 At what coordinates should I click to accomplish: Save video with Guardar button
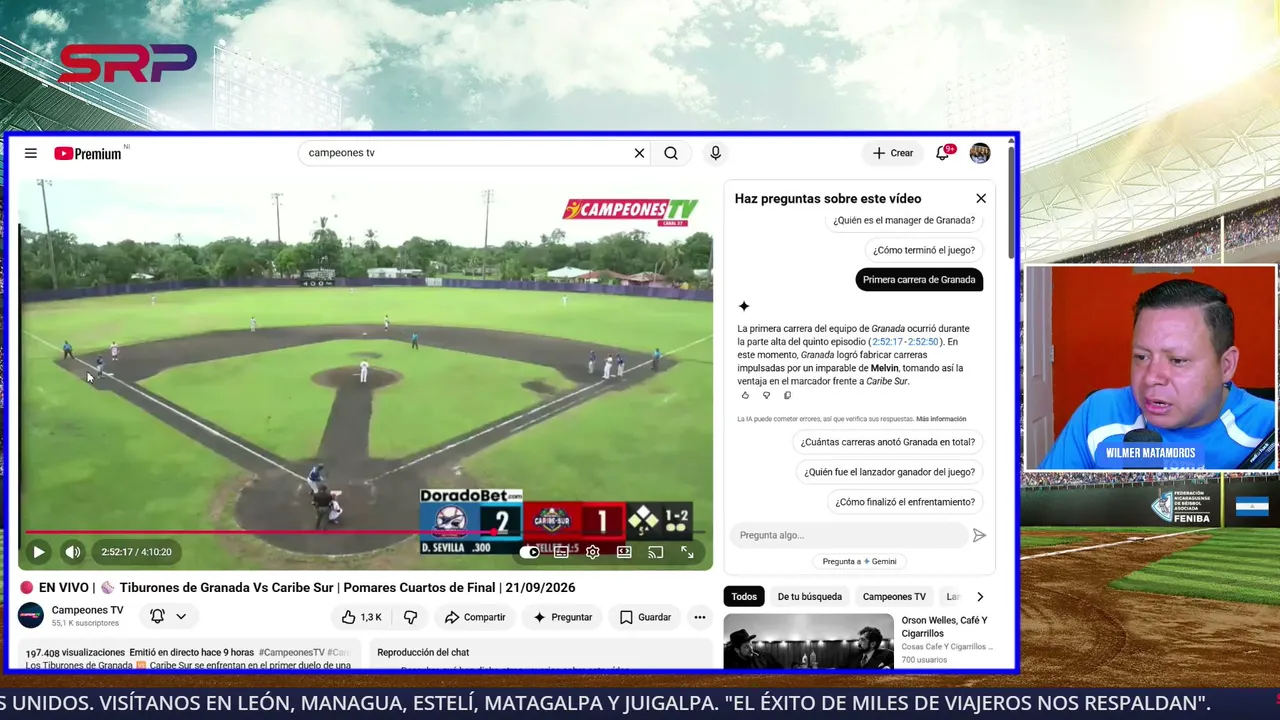pyautogui.click(x=645, y=617)
